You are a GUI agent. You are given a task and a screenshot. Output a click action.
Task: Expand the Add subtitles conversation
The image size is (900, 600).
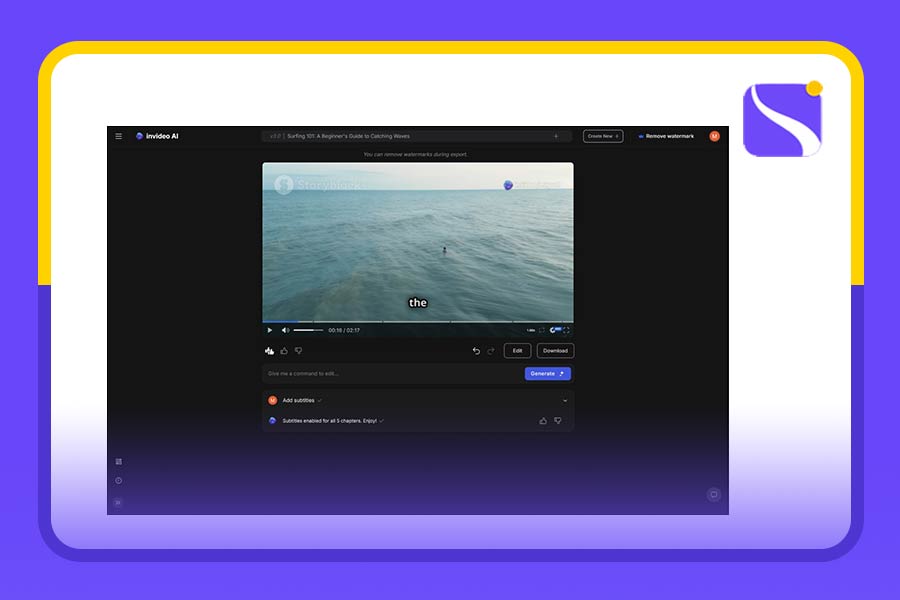click(562, 400)
